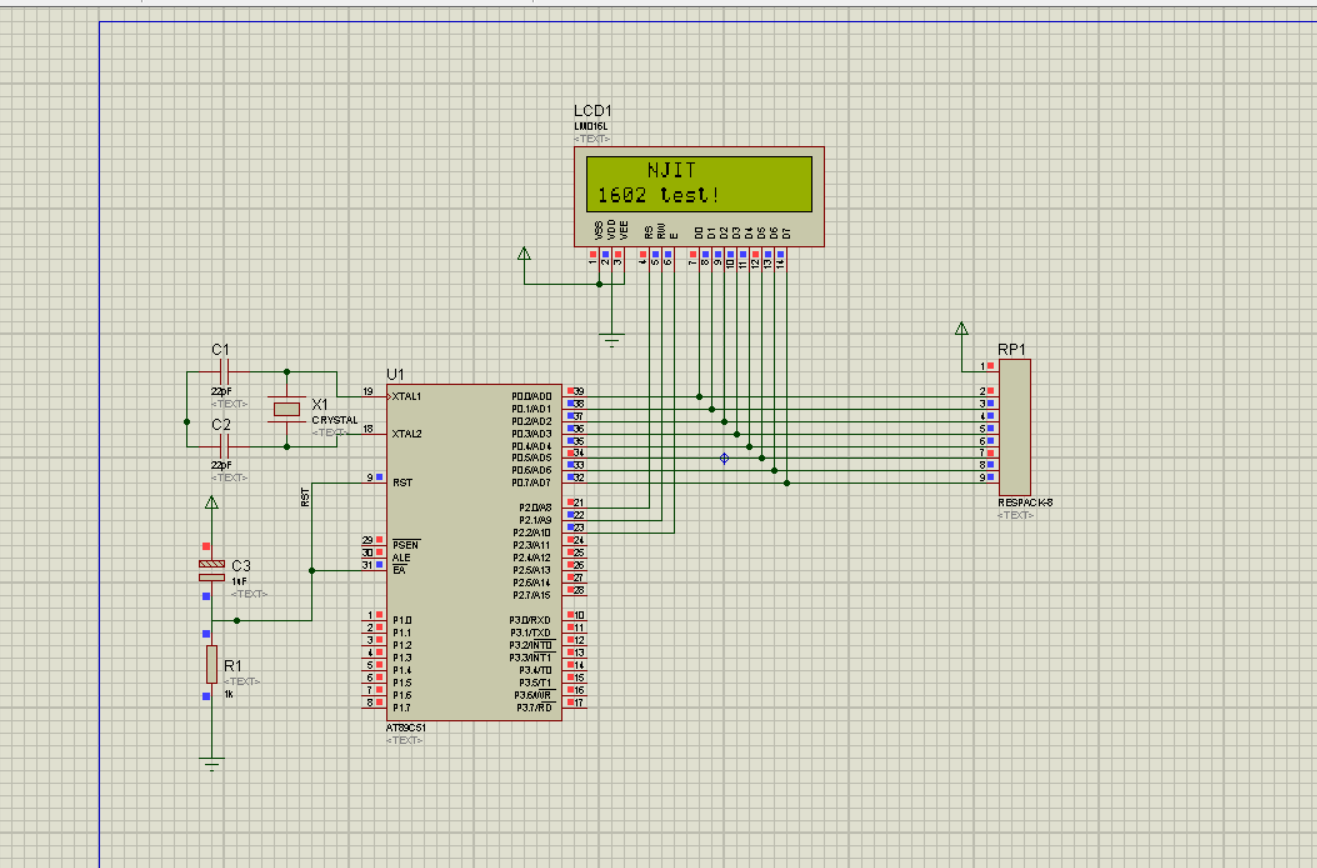Click the RP1 reference label
1317x868 pixels.
click(x=1012, y=349)
